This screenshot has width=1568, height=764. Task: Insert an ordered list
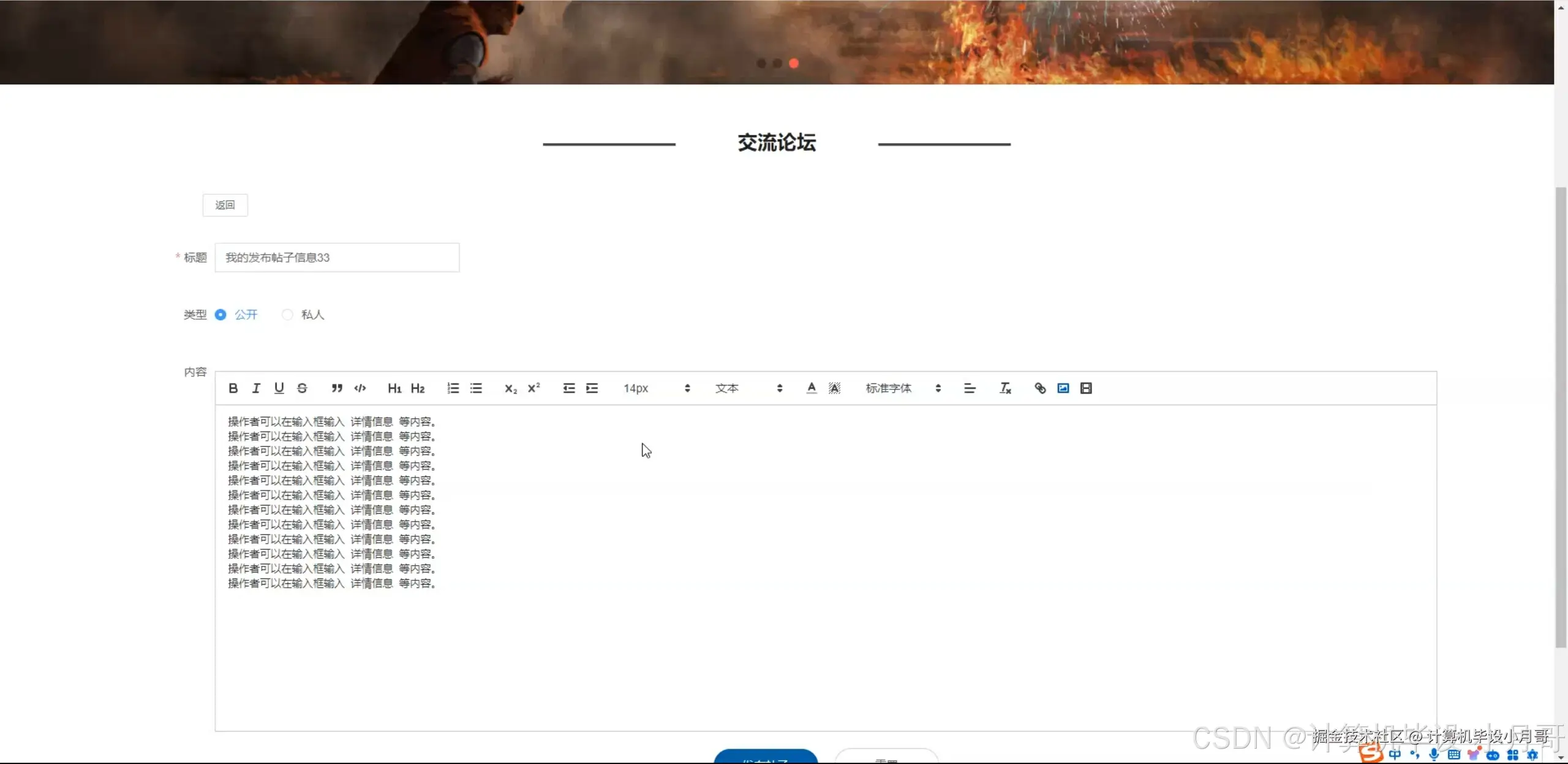[x=453, y=388]
